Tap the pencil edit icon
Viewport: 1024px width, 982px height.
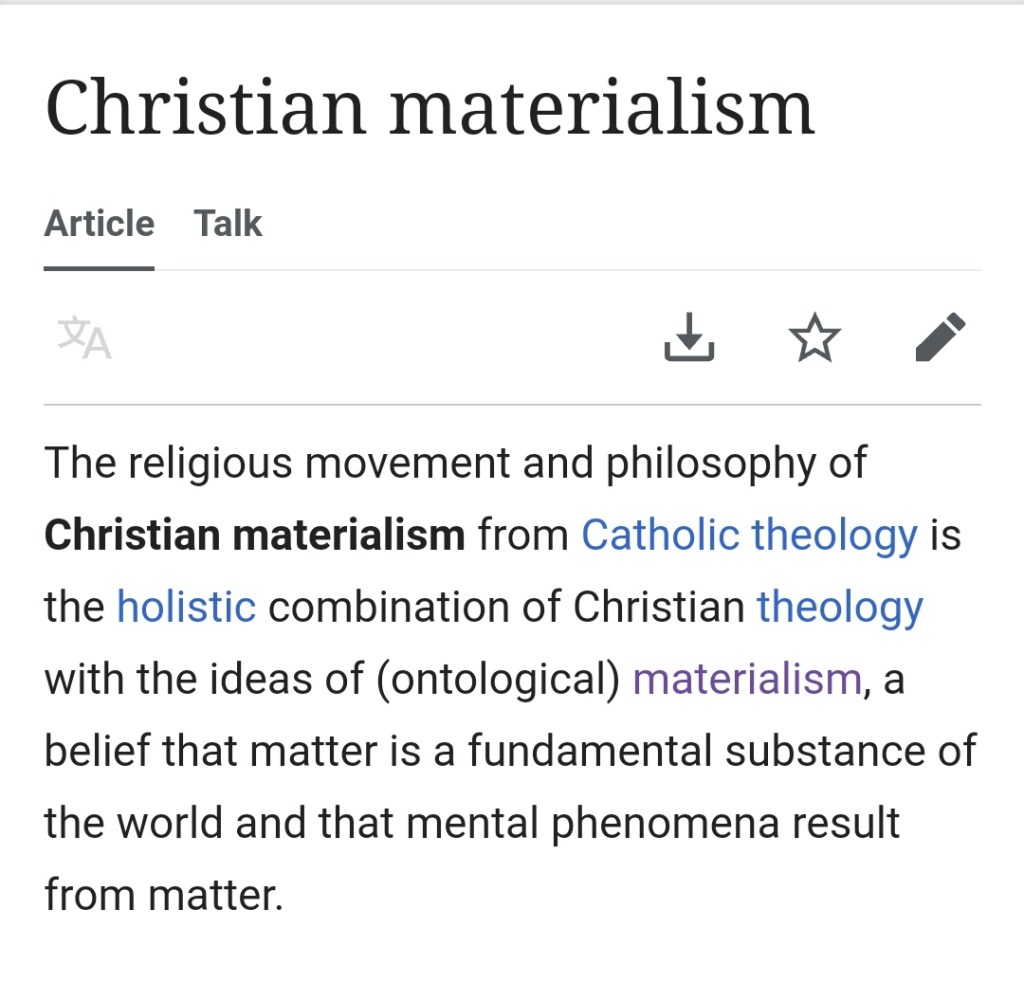(x=940, y=338)
